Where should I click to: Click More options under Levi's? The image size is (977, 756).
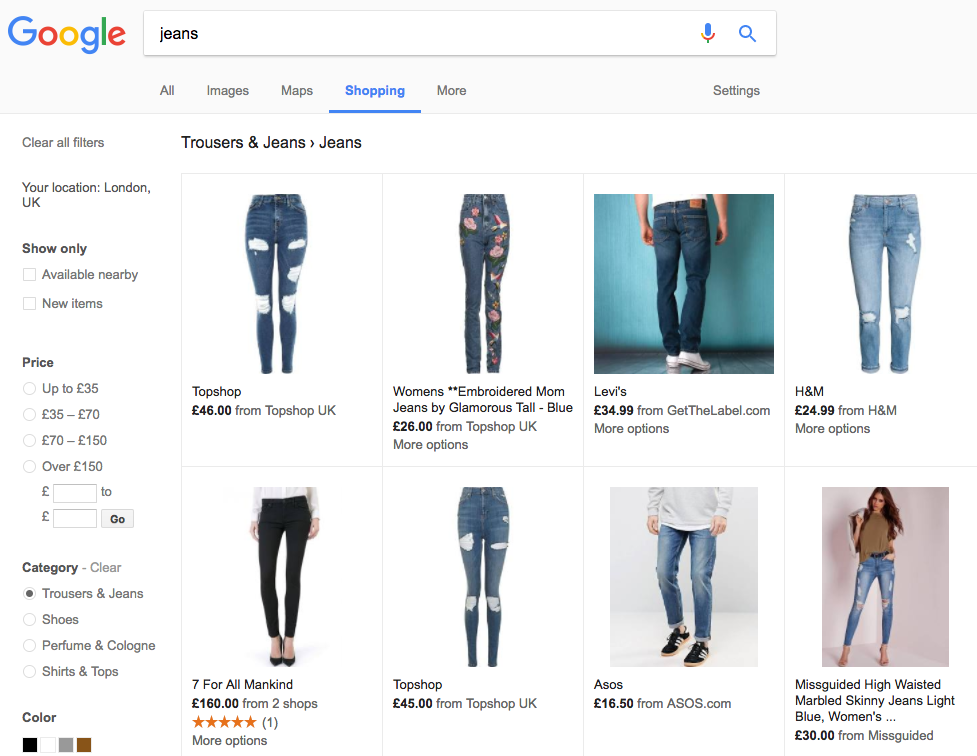(x=631, y=428)
